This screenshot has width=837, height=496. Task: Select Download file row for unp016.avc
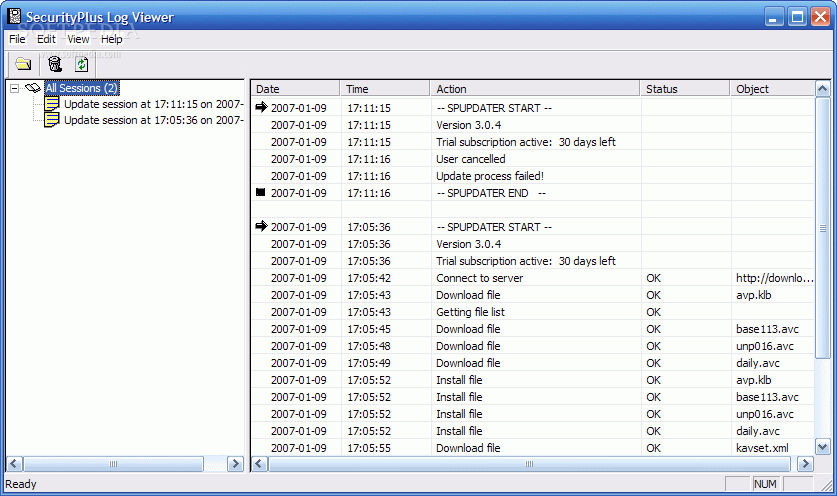[533, 347]
